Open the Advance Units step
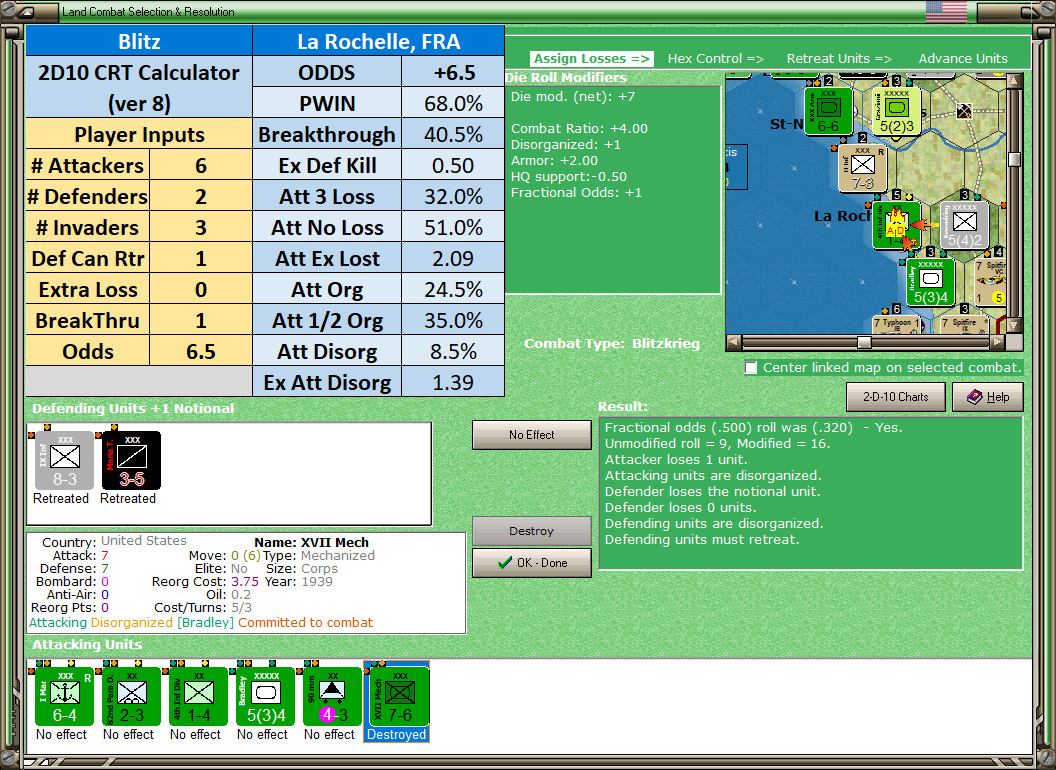Image resolution: width=1056 pixels, height=770 pixels. 962,58
